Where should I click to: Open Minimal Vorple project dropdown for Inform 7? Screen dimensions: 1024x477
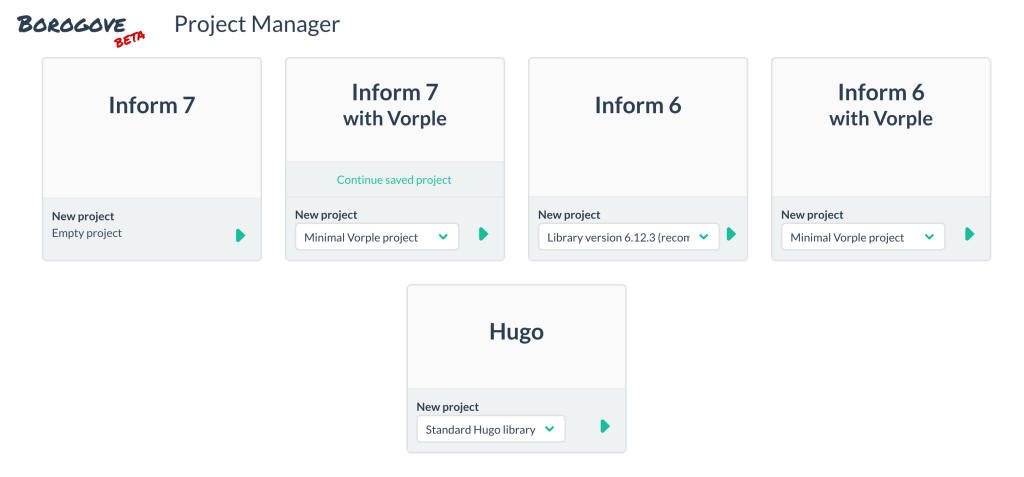click(x=377, y=237)
